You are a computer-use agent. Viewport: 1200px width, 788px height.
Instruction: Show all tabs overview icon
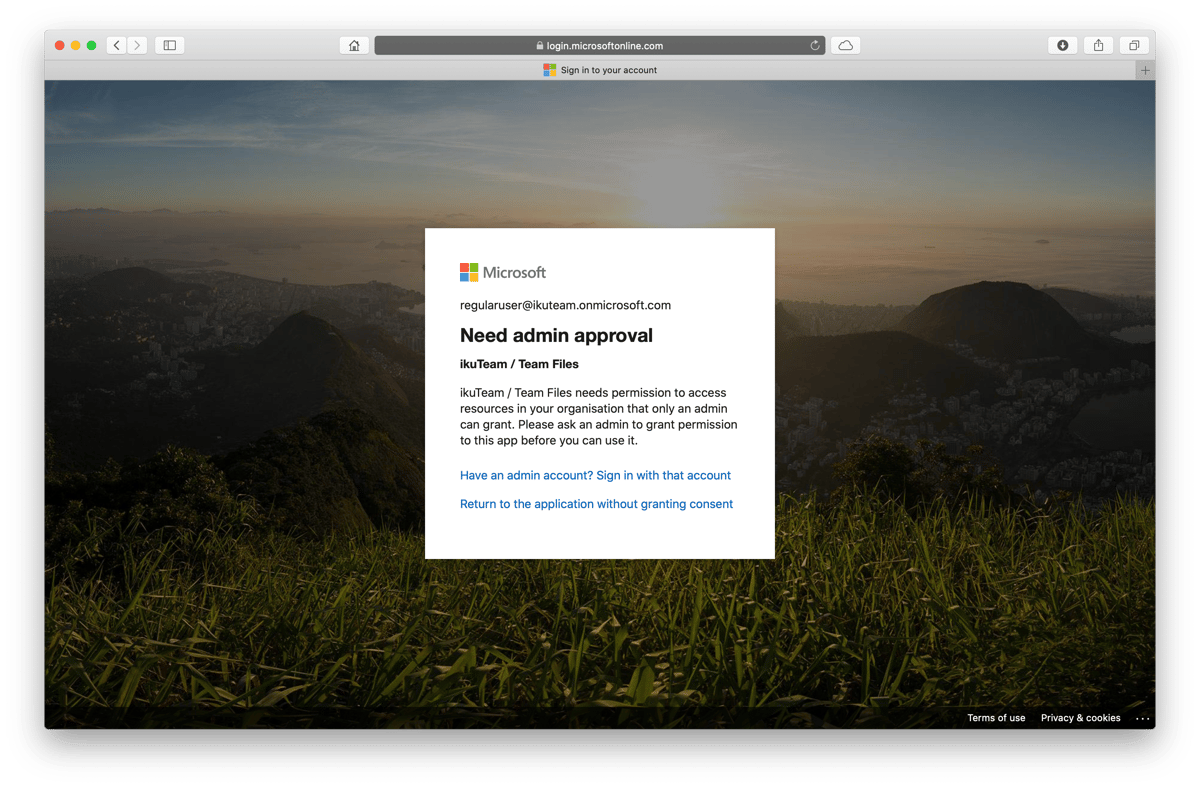[1134, 45]
